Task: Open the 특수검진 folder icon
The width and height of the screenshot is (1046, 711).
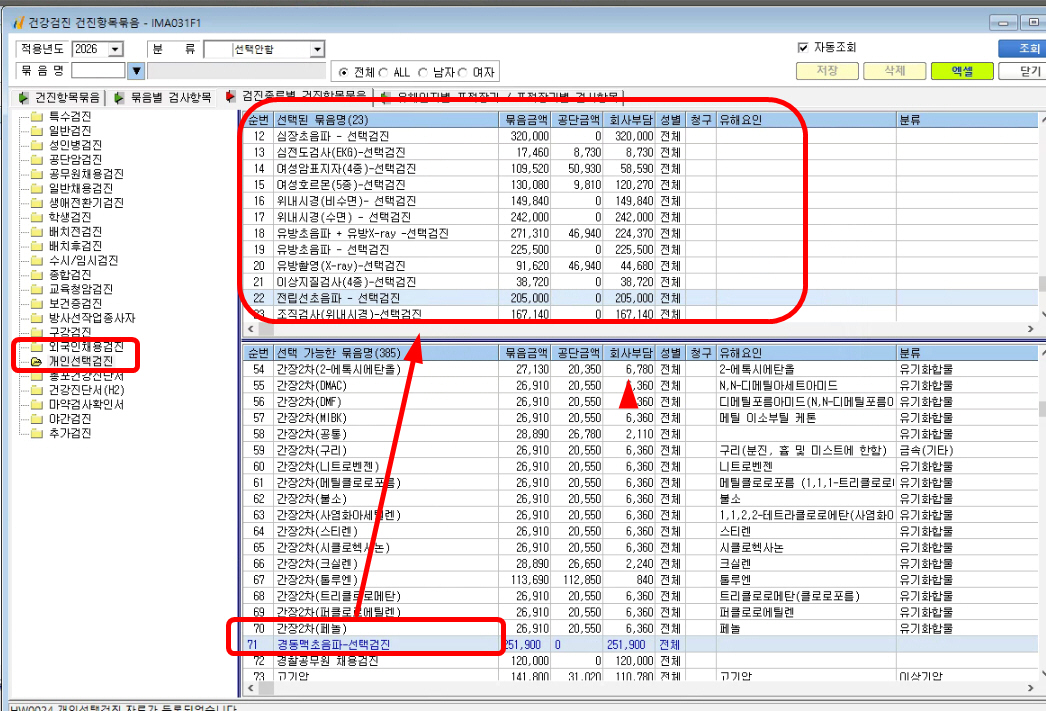Action: [x=37, y=117]
